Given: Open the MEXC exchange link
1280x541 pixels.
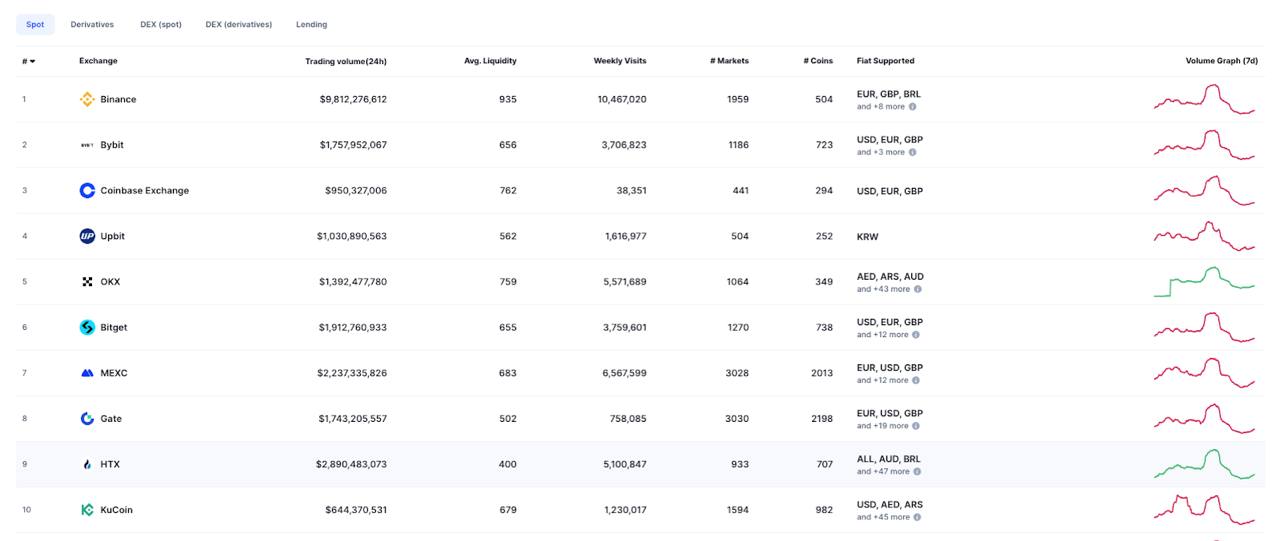Looking at the screenshot, I should [x=113, y=373].
